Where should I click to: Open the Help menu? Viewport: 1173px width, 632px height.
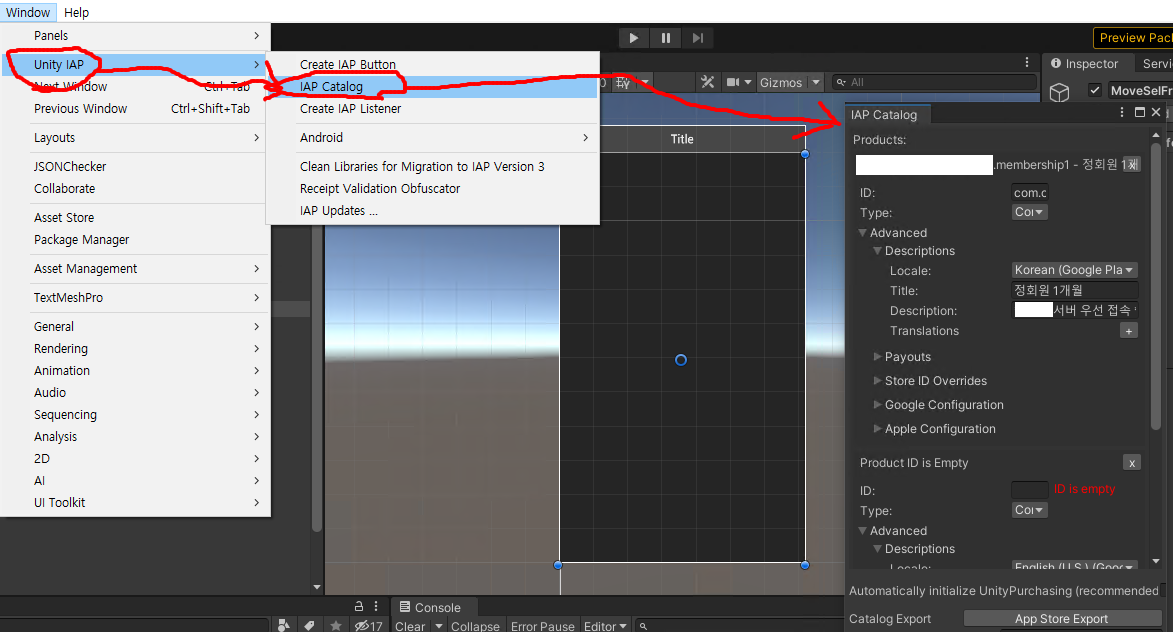coord(76,12)
